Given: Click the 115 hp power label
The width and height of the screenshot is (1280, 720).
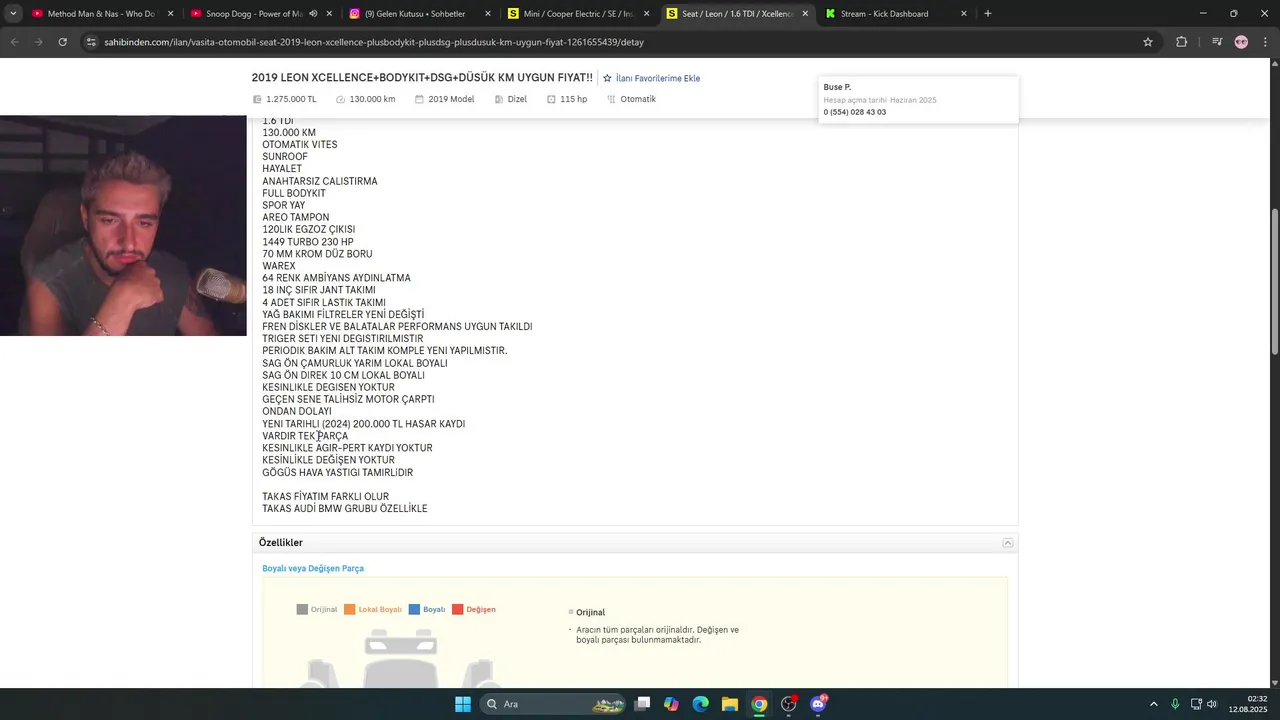Looking at the screenshot, I should (x=573, y=99).
